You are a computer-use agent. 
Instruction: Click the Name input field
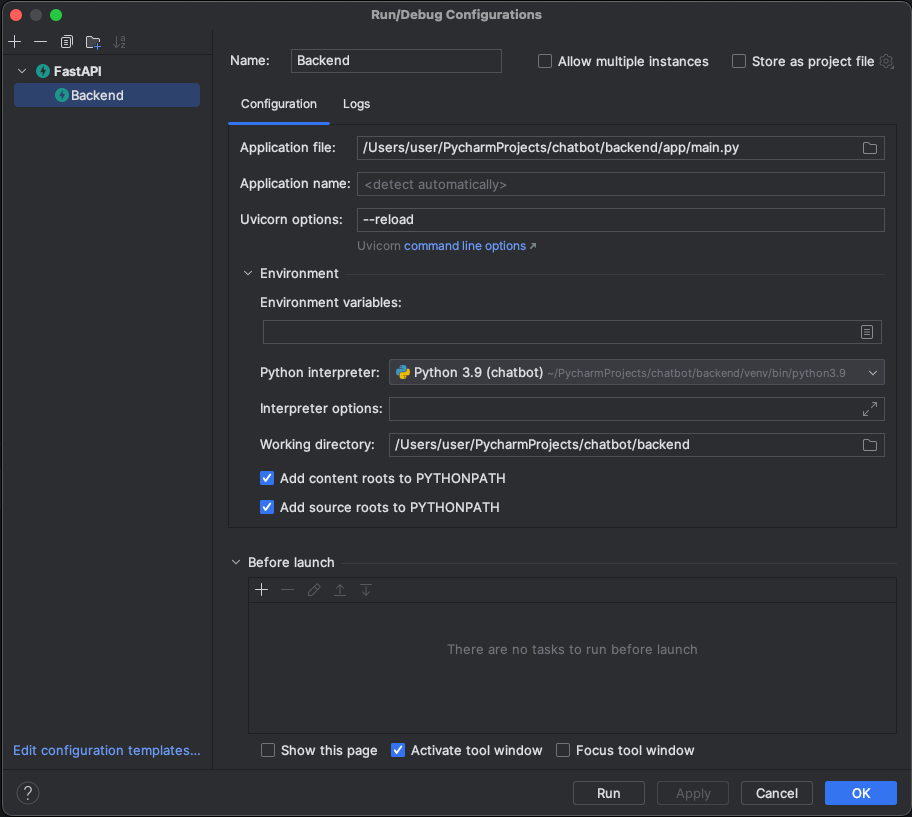click(396, 60)
